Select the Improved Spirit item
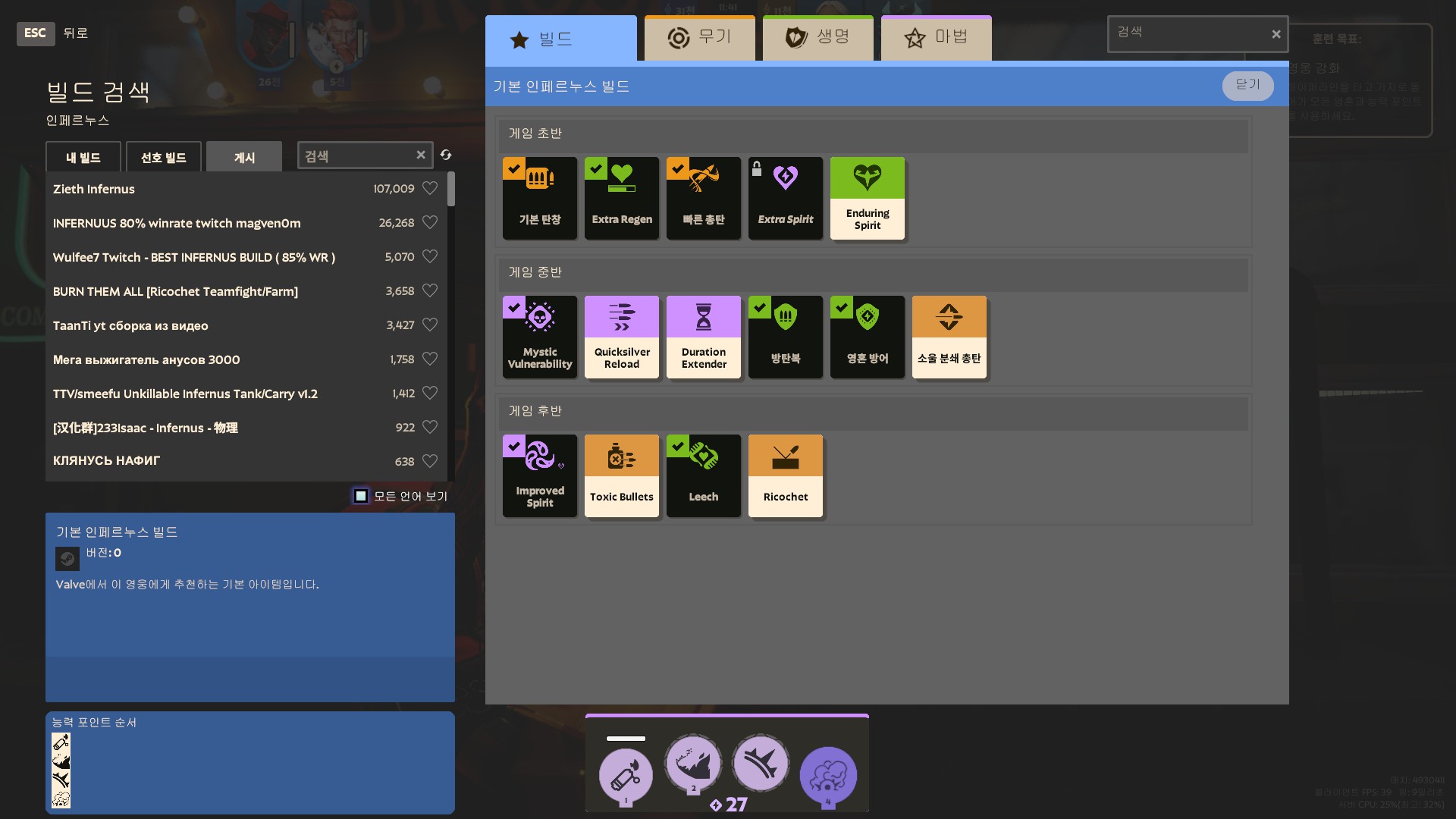Image resolution: width=1456 pixels, height=819 pixels. (540, 476)
